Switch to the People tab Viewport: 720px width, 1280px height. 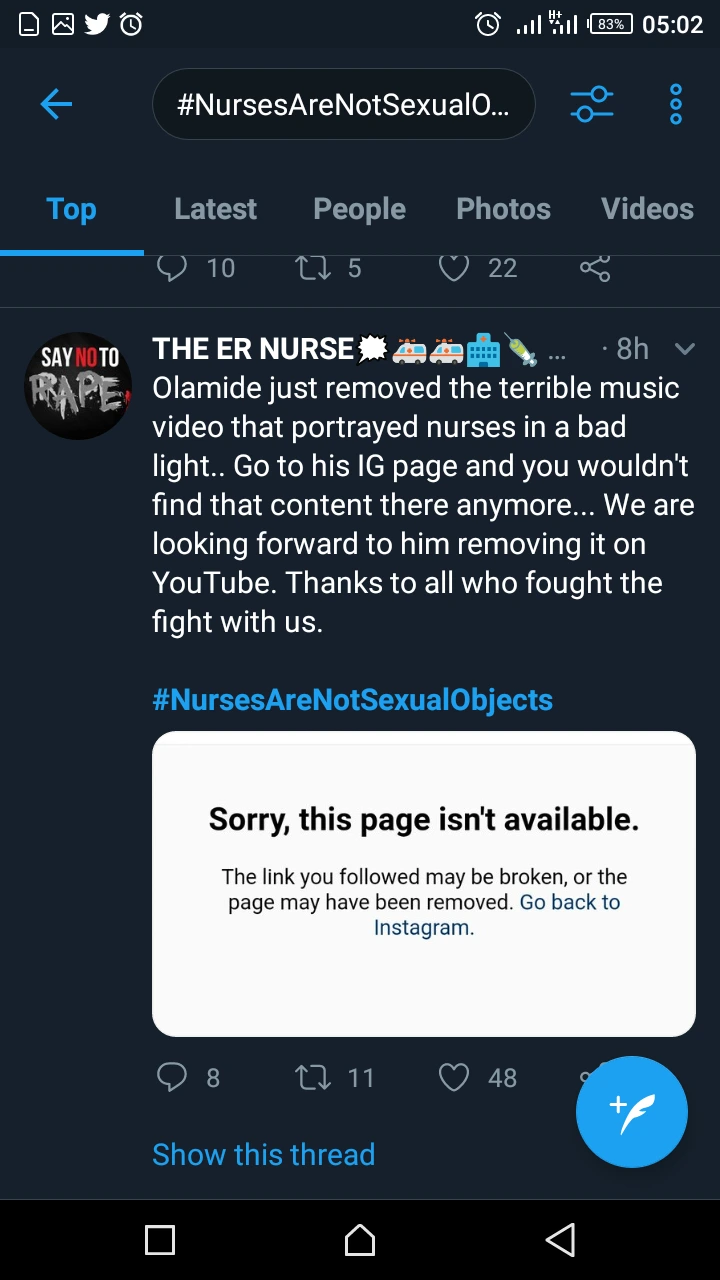(359, 208)
